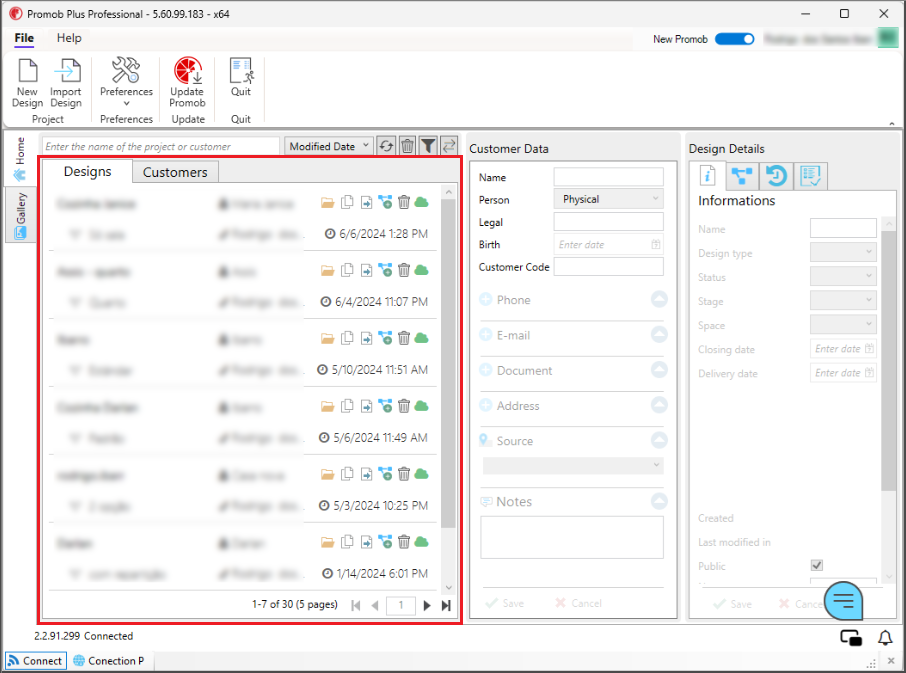This screenshot has height=673, width=906.
Task: Click cloud icon for 1/14/2024 6:01 PM design
Action: [422, 542]
